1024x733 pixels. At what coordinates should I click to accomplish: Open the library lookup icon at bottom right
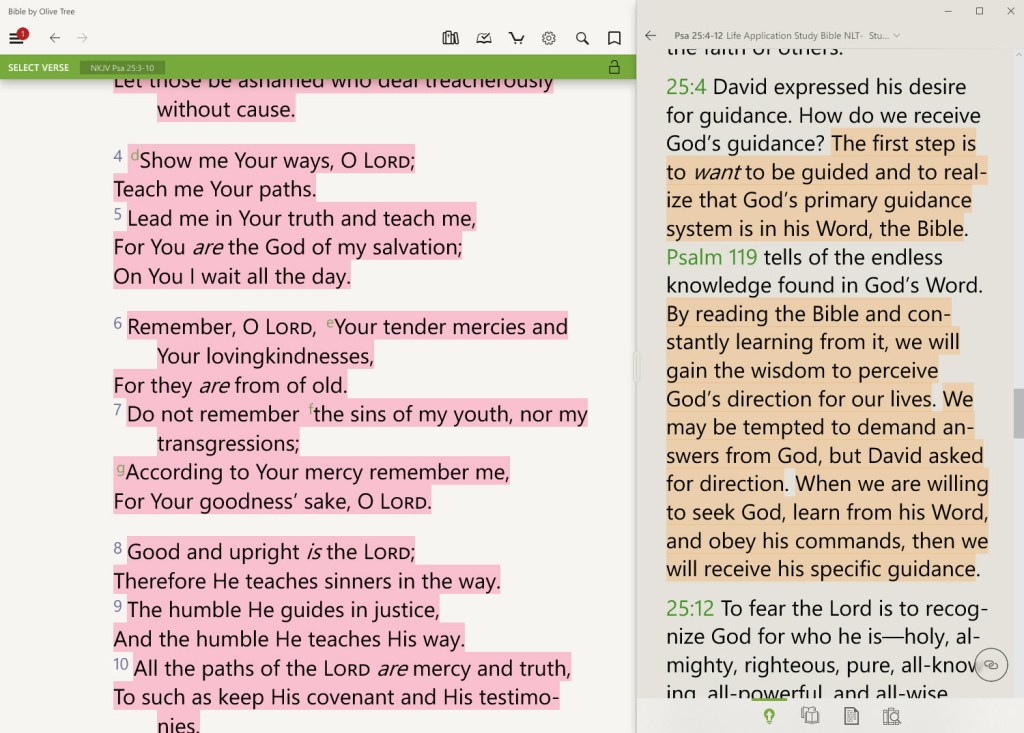(891, 716)
